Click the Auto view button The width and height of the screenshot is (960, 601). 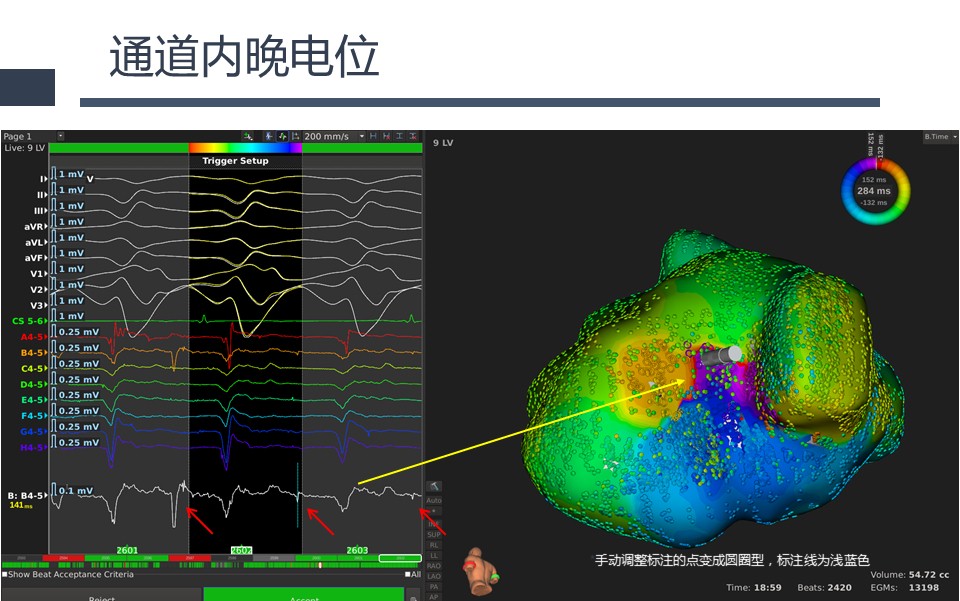[x=434, y=500]
